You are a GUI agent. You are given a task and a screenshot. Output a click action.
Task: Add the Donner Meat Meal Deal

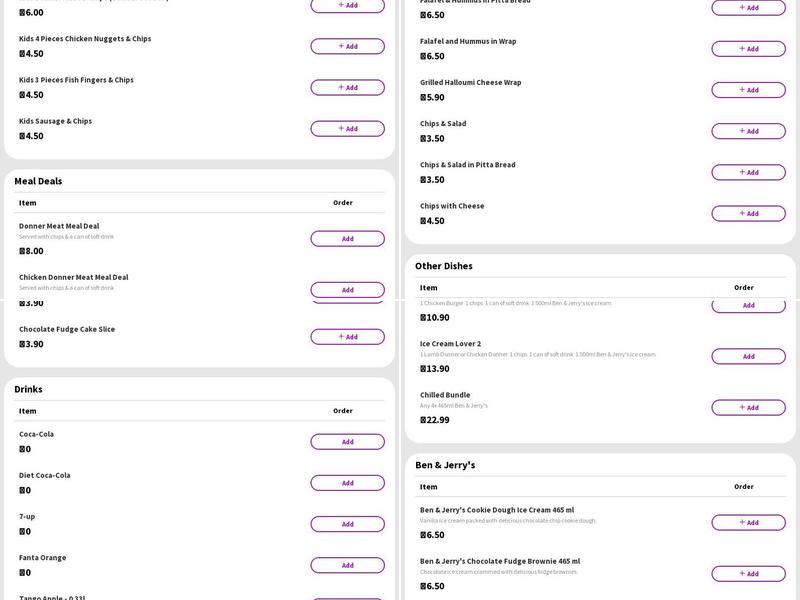pyautogui.click(x=347, y=238)
